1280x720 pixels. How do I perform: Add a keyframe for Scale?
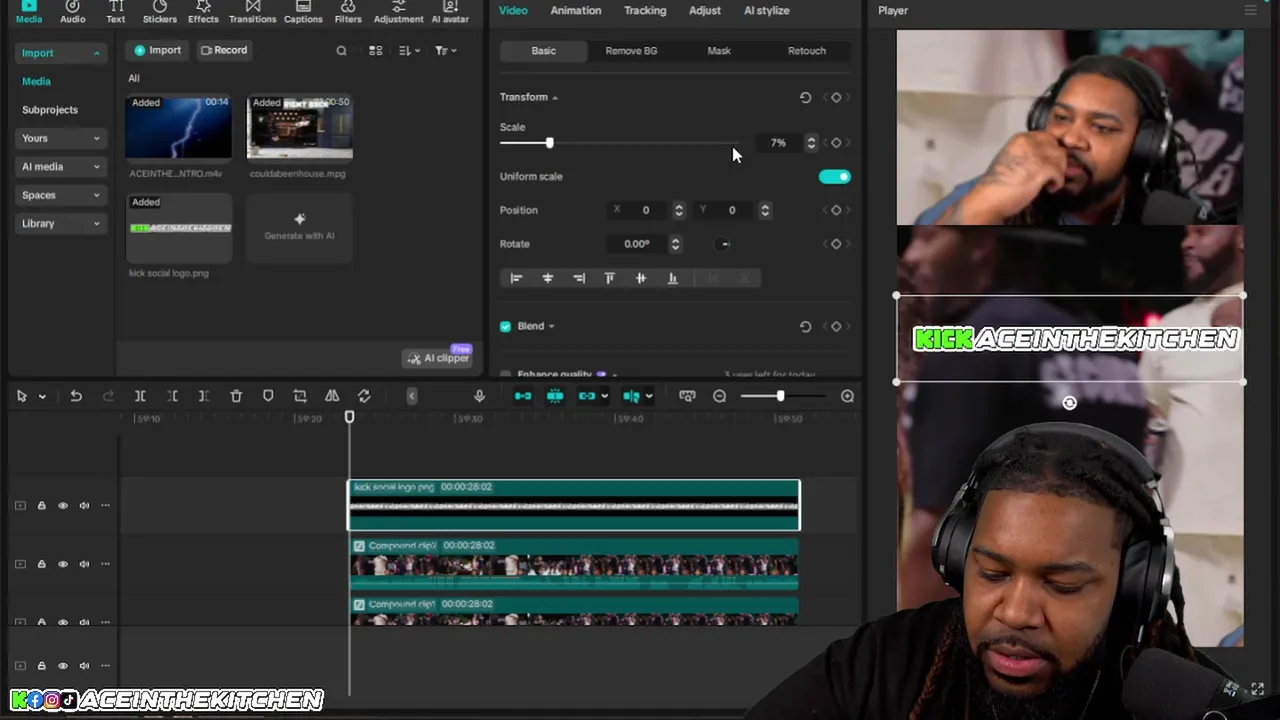(x=836, y=143)
